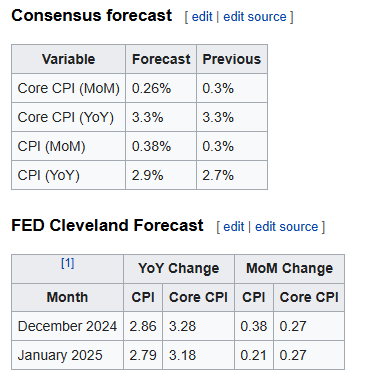Image resolution: width=377 pixels, height=382 pixels.
Task: Click edit source link beside Consensus forecast
Action: (255, 17)
